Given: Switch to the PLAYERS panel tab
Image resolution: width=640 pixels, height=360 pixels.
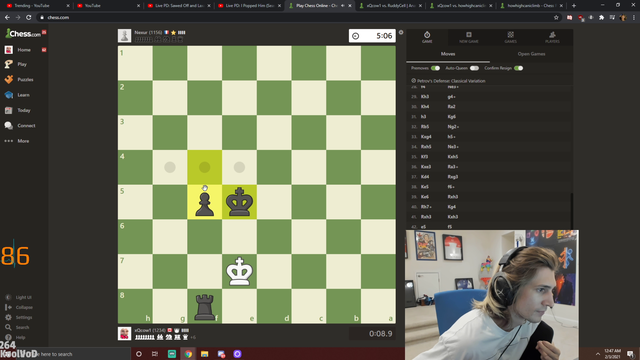Looking at the screenshot, I should pos(552,37).
